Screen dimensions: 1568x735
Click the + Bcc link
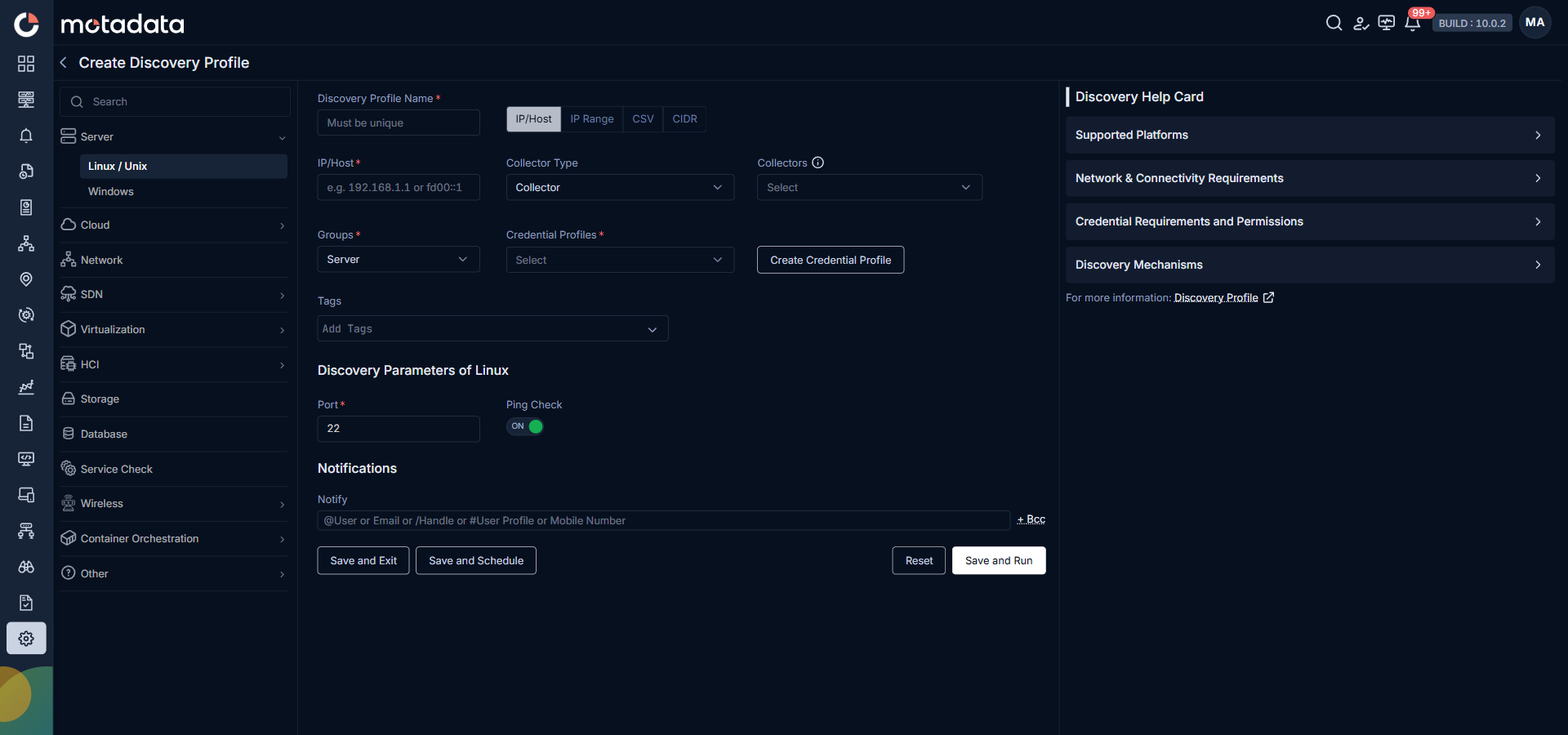tap(1031, 519)
